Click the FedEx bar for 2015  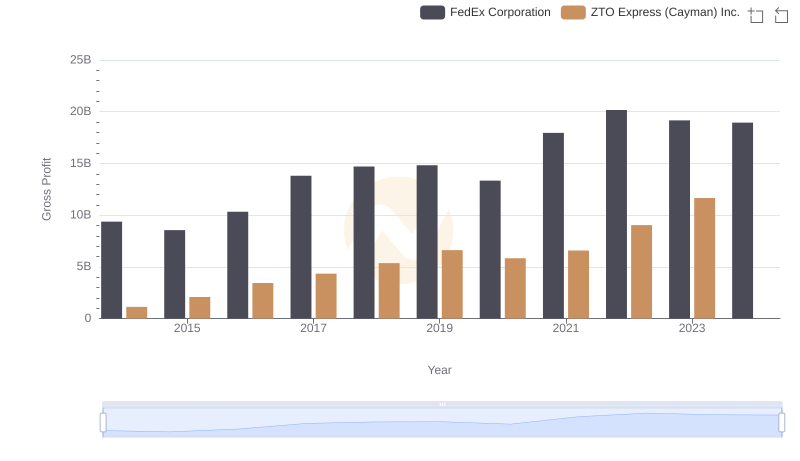pyautogui.click(x=174, y=274)
